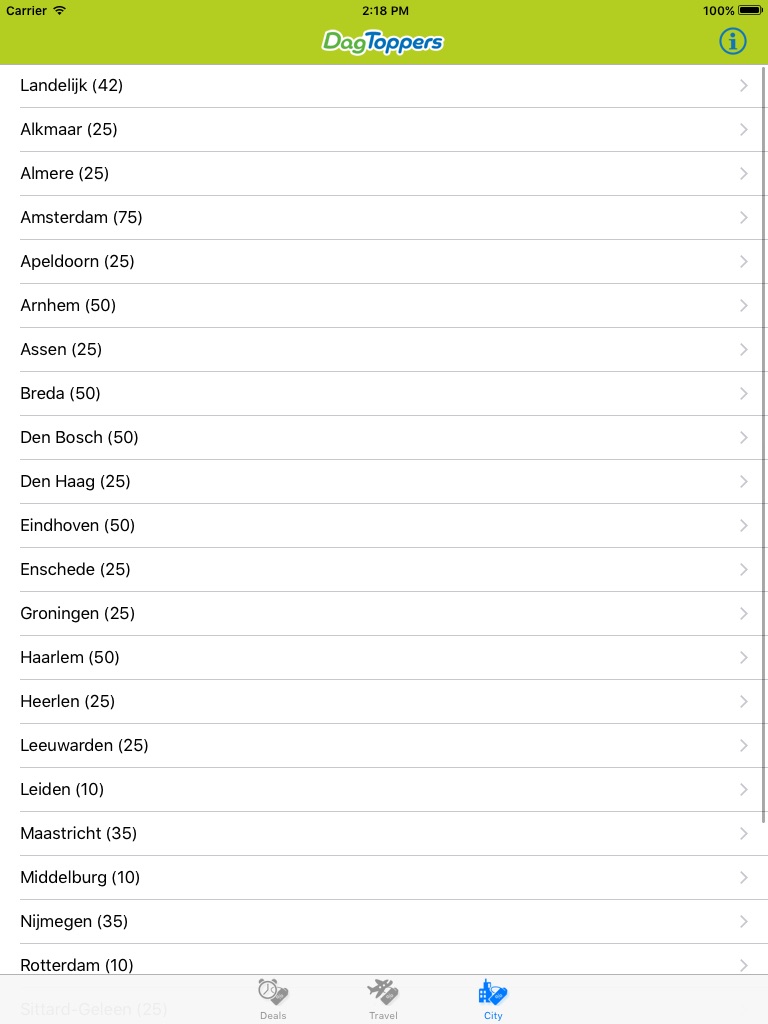The height and width of the screenshot is (1024, 768).
Task: Tap the arrow next to Groningen
Action: pos(743,614)
